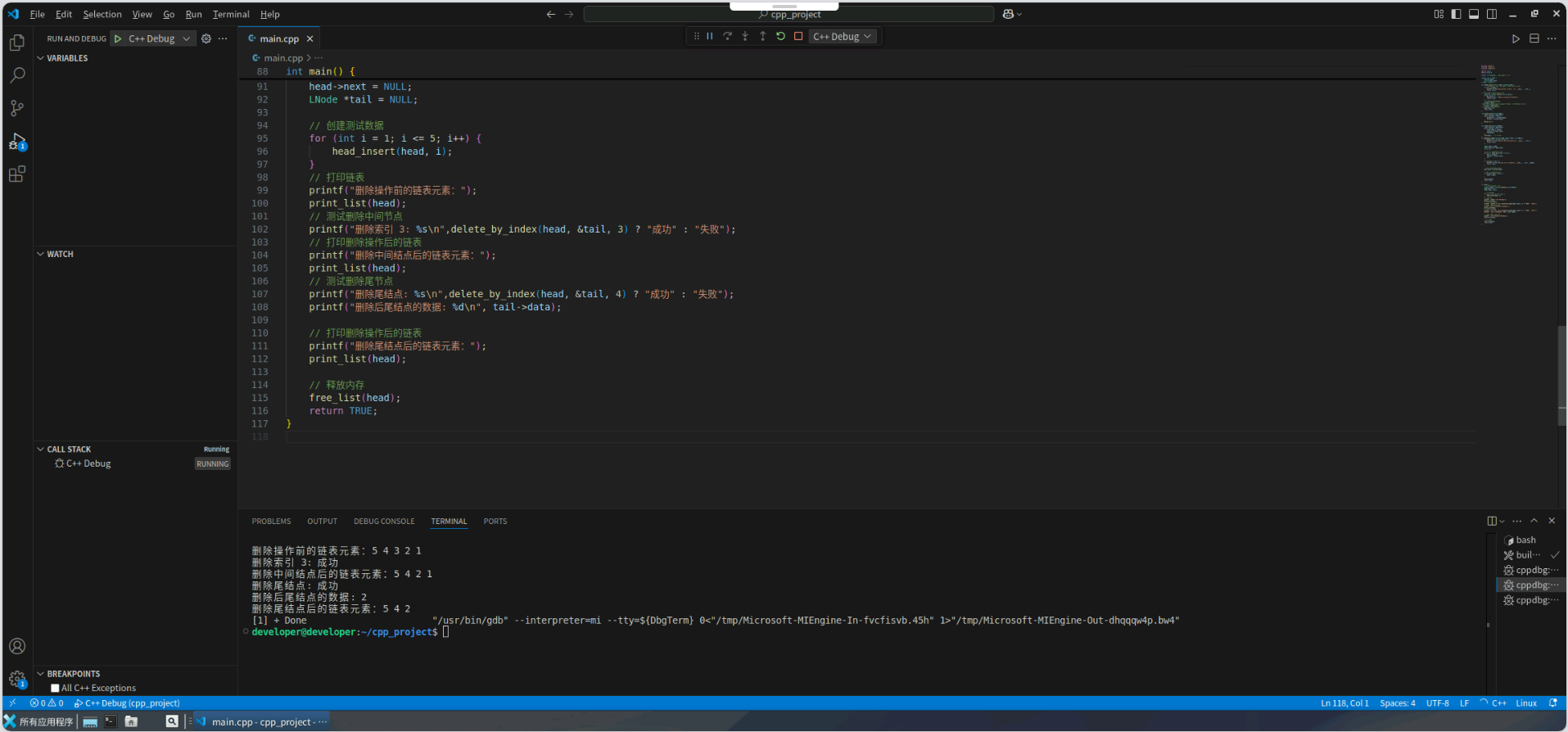Click errors and warnings count in status bar
1568x732 pixels.
pyautogui.click(x=47, y=703)
